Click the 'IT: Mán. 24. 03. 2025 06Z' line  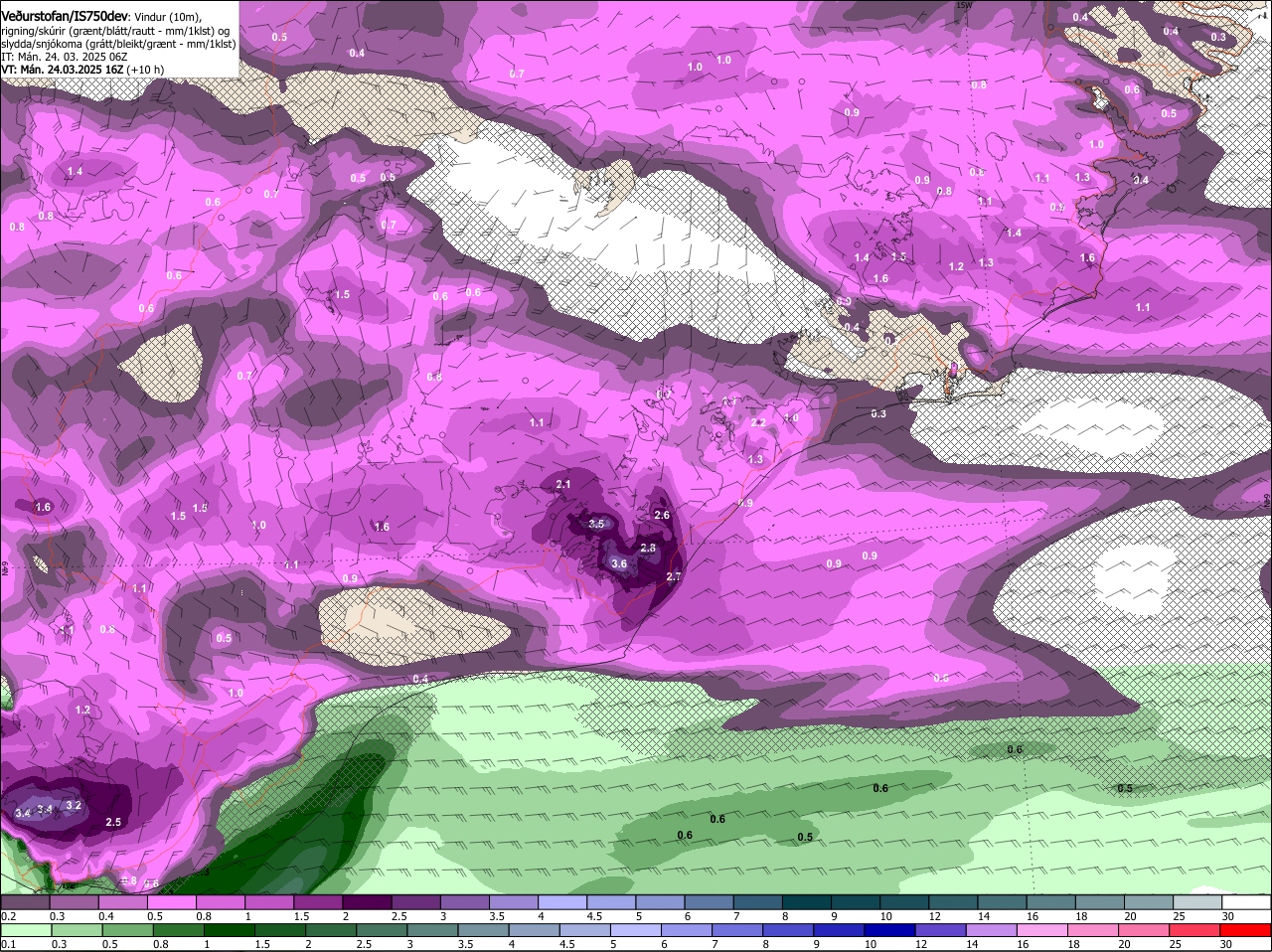[65, 57]
